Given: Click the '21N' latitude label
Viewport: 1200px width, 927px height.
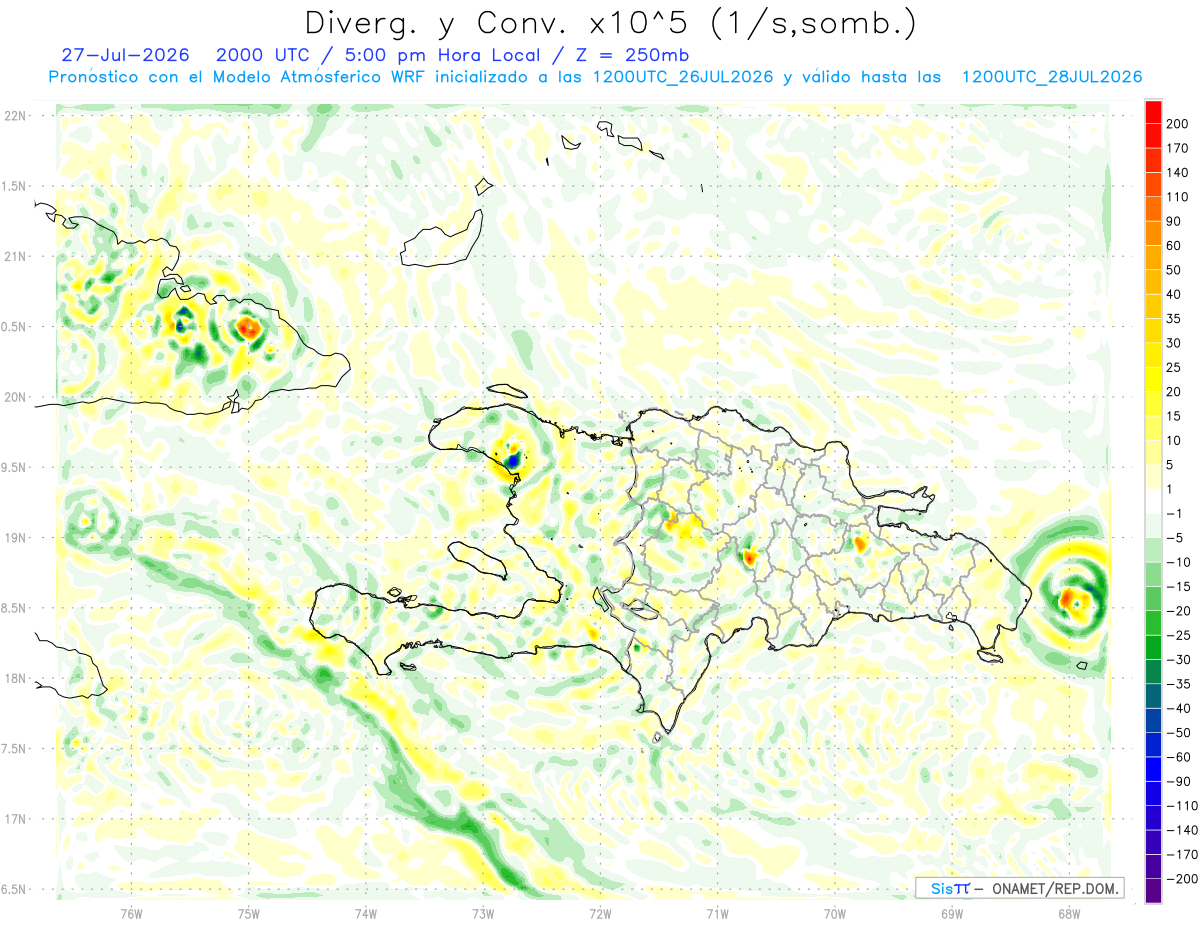Looking at the screenshot, I should (15, 256).
